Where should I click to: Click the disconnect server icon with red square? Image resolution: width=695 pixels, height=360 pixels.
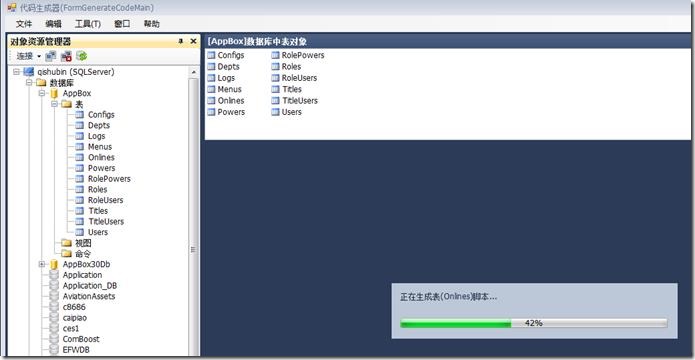point(66,56)
